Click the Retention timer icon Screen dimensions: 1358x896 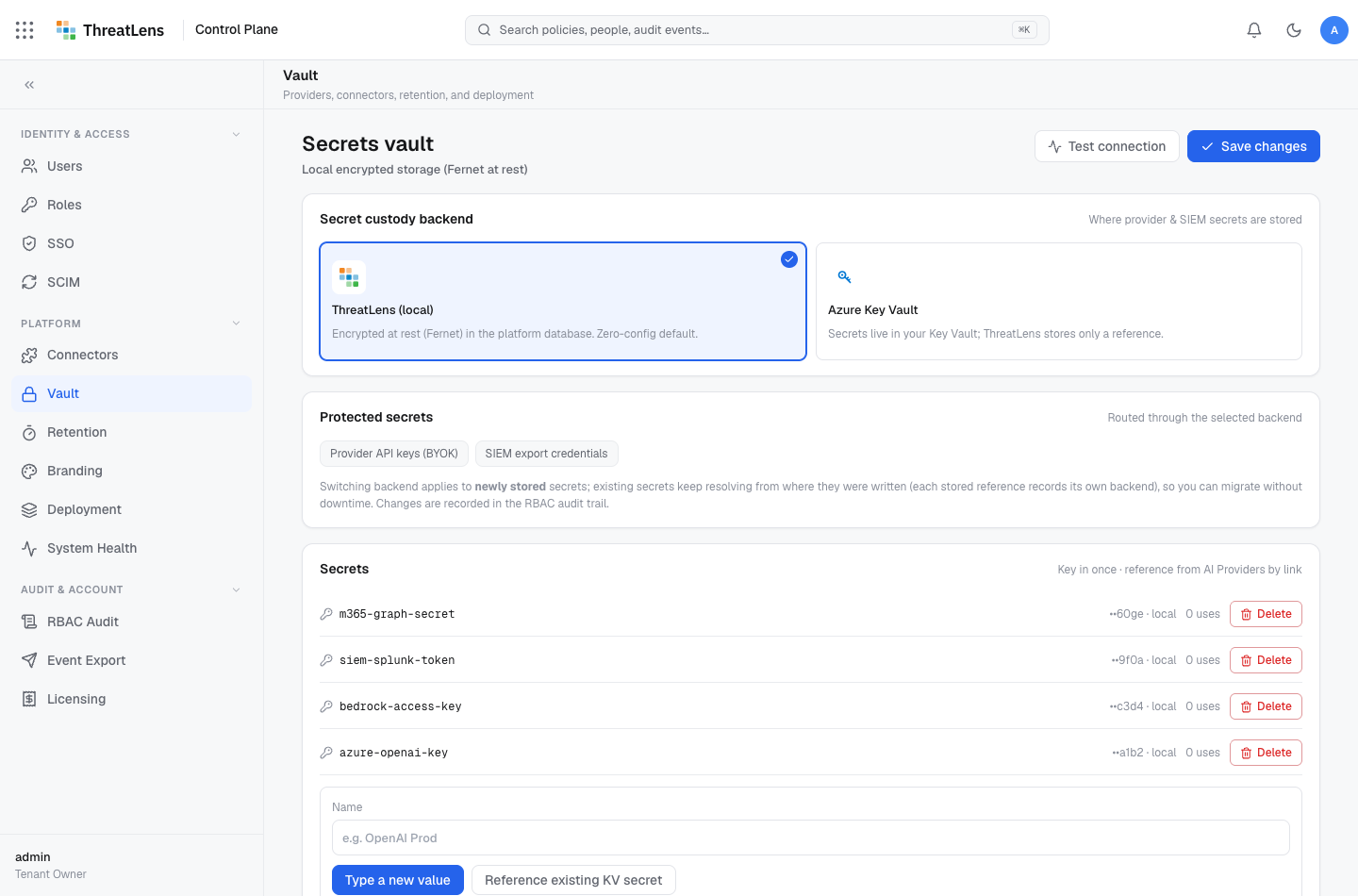[x=29, y=432]
